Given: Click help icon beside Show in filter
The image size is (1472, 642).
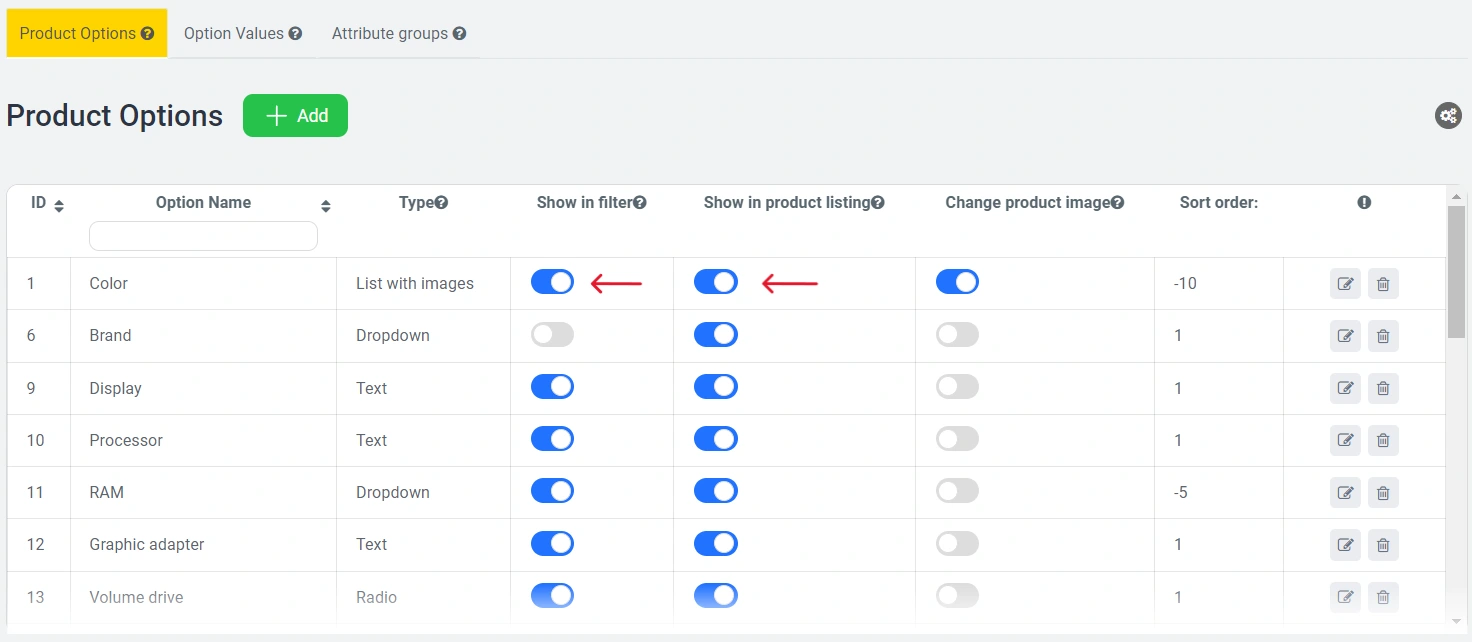Looking at the screenshot, I should [640, 203].
